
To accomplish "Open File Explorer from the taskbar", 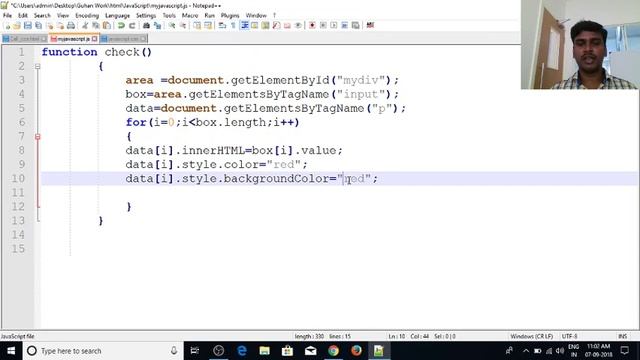I will click(264, 351).
